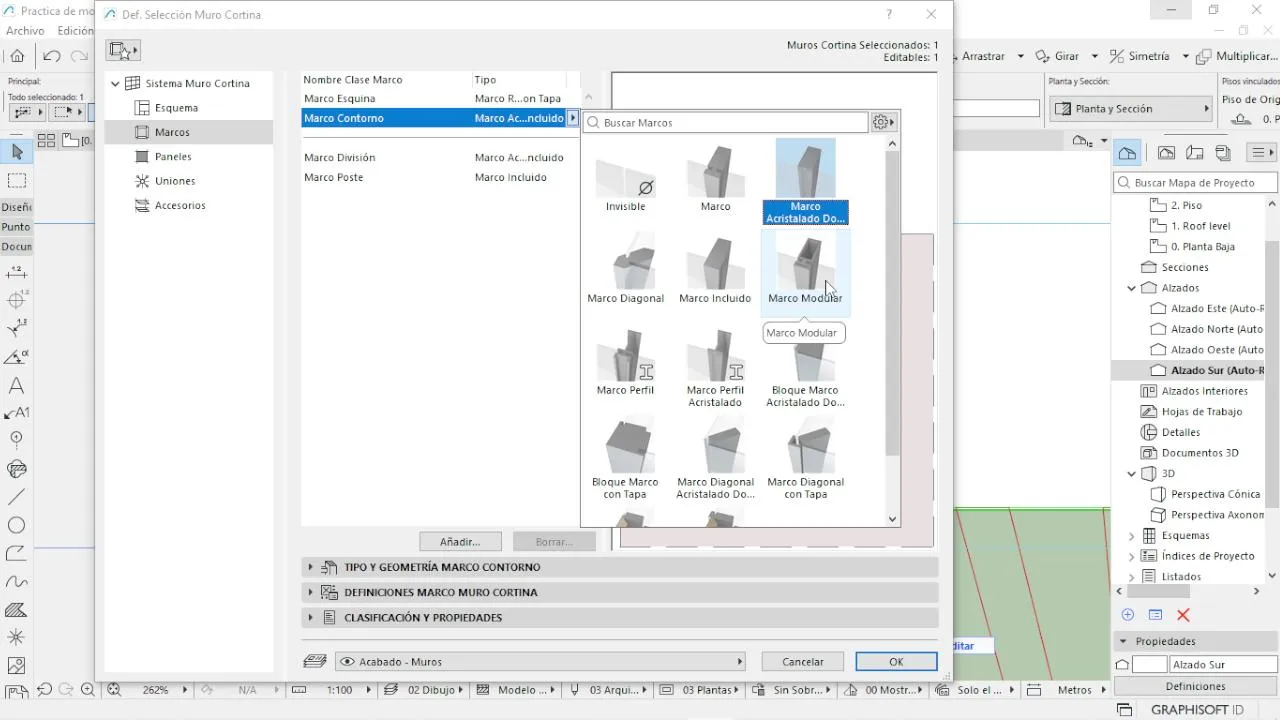Click Multiplicar command in toolbar
Screen dimensions: 1280x720
[x=1238, y=56]
